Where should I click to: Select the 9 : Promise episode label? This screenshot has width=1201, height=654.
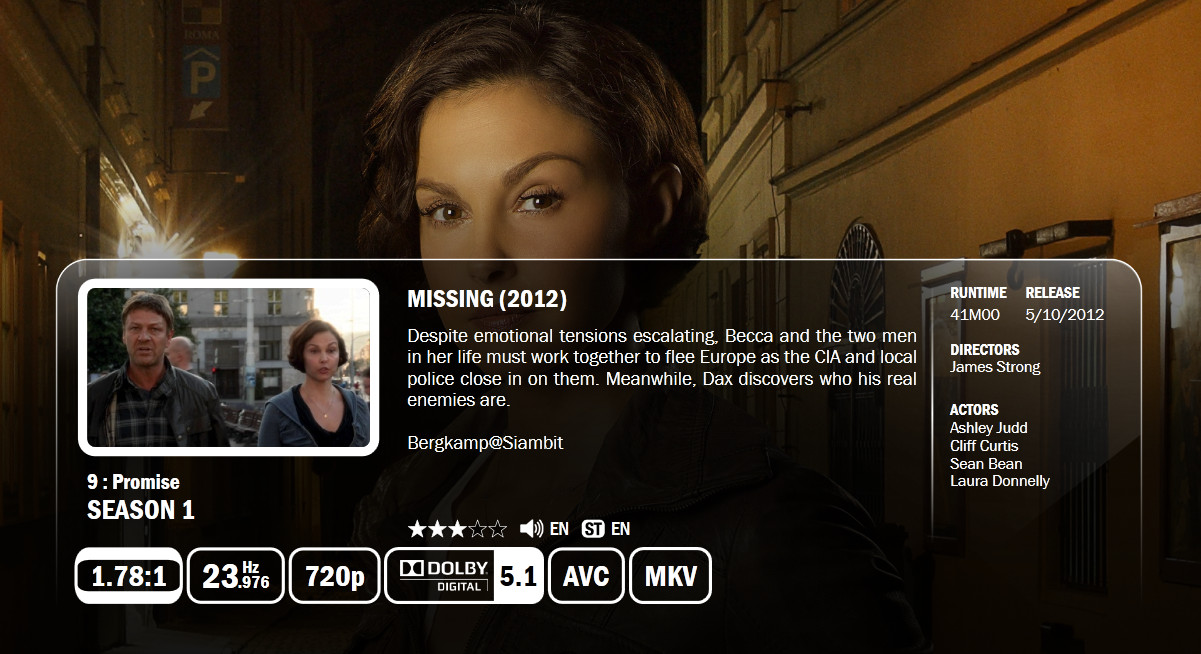click(x=133, y=483)
